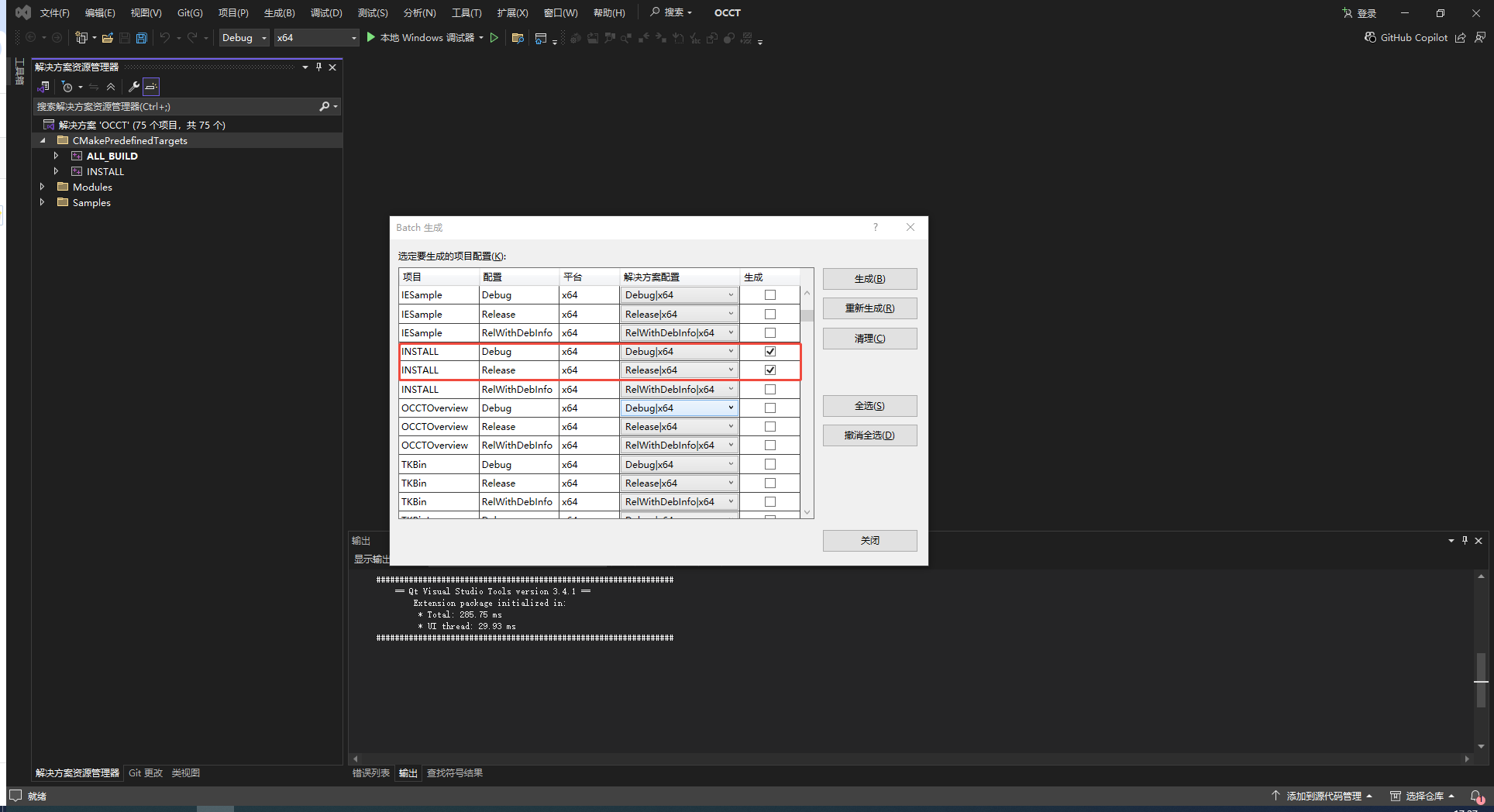Click the window layout toolbar icon

tap(541, 37)
